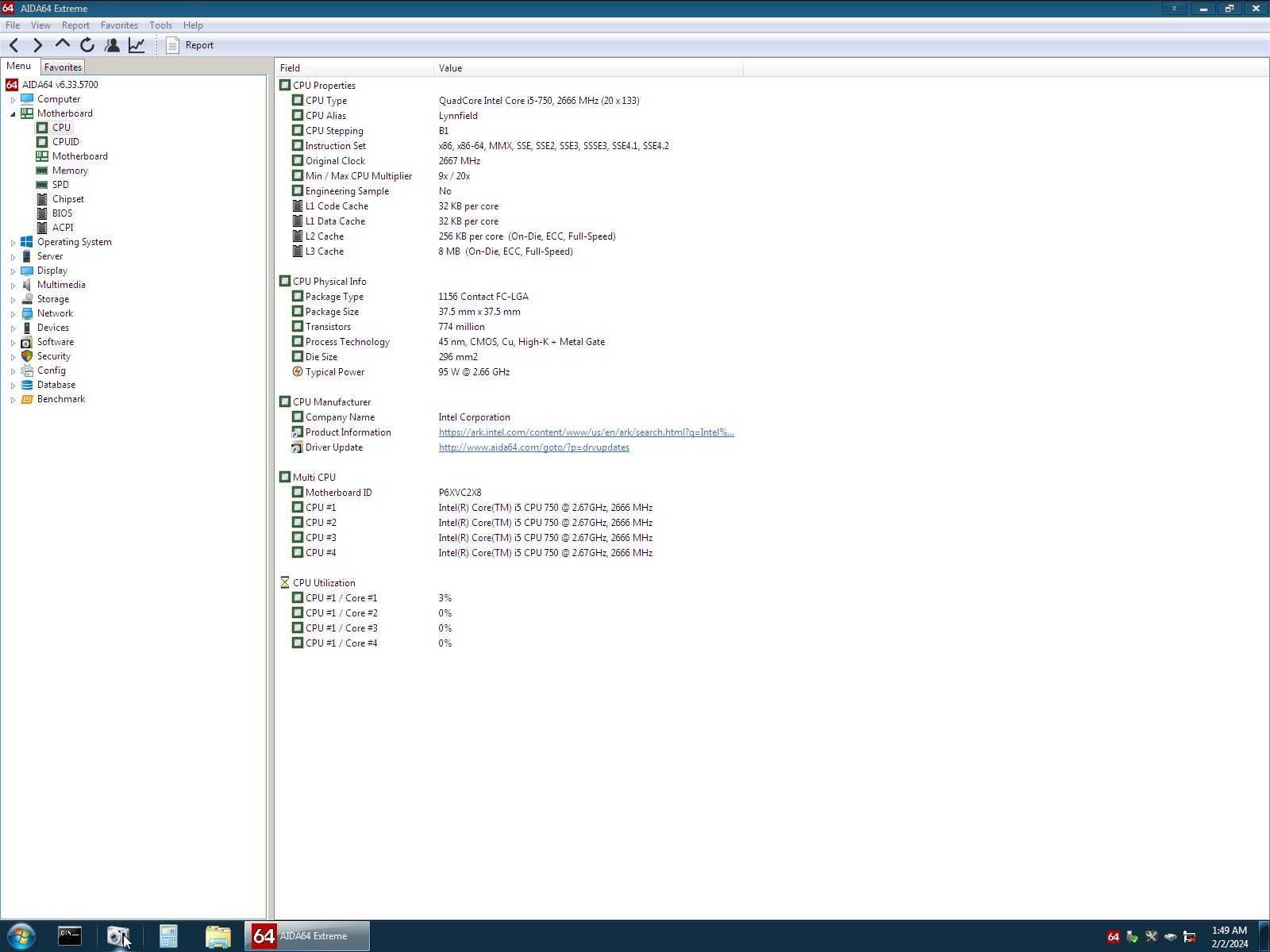Open the File menu

point(13,25)
